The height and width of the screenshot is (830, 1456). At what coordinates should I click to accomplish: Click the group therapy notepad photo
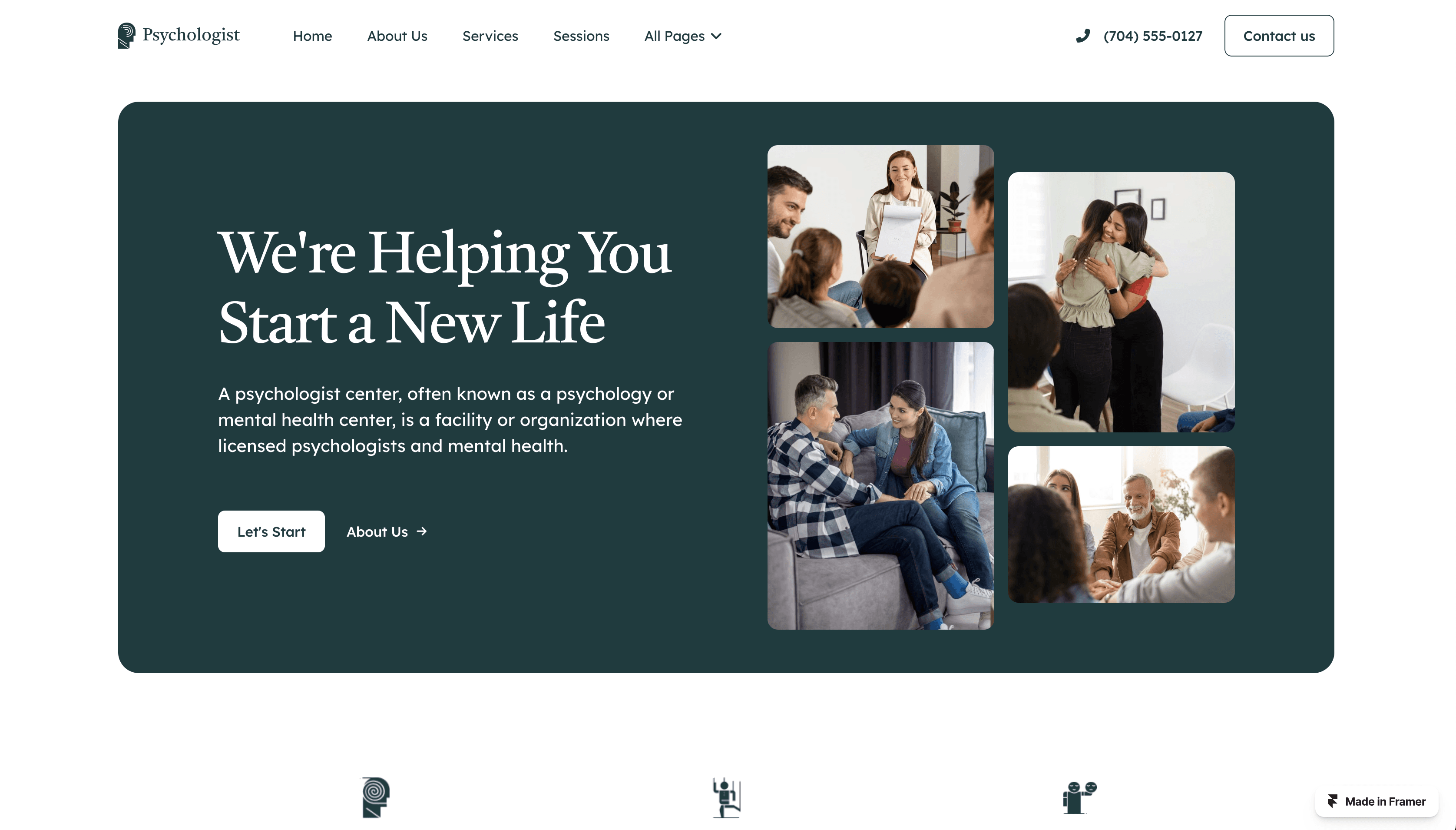[880, 236]
